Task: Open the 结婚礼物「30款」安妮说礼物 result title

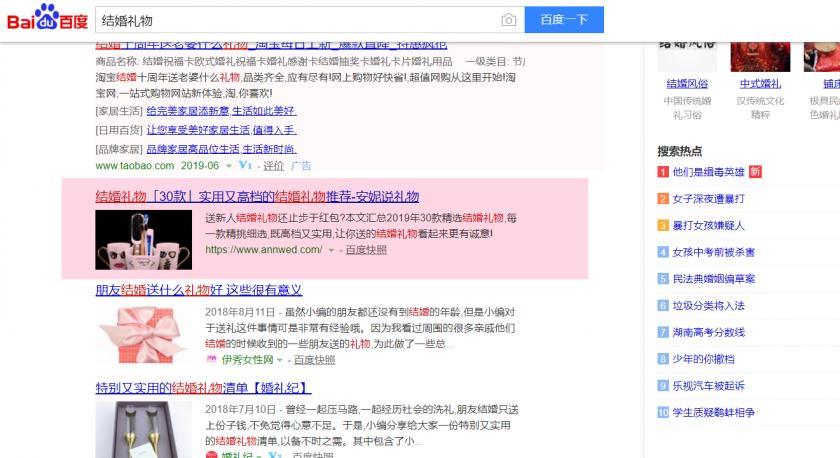Action: (x=257, y=196)
